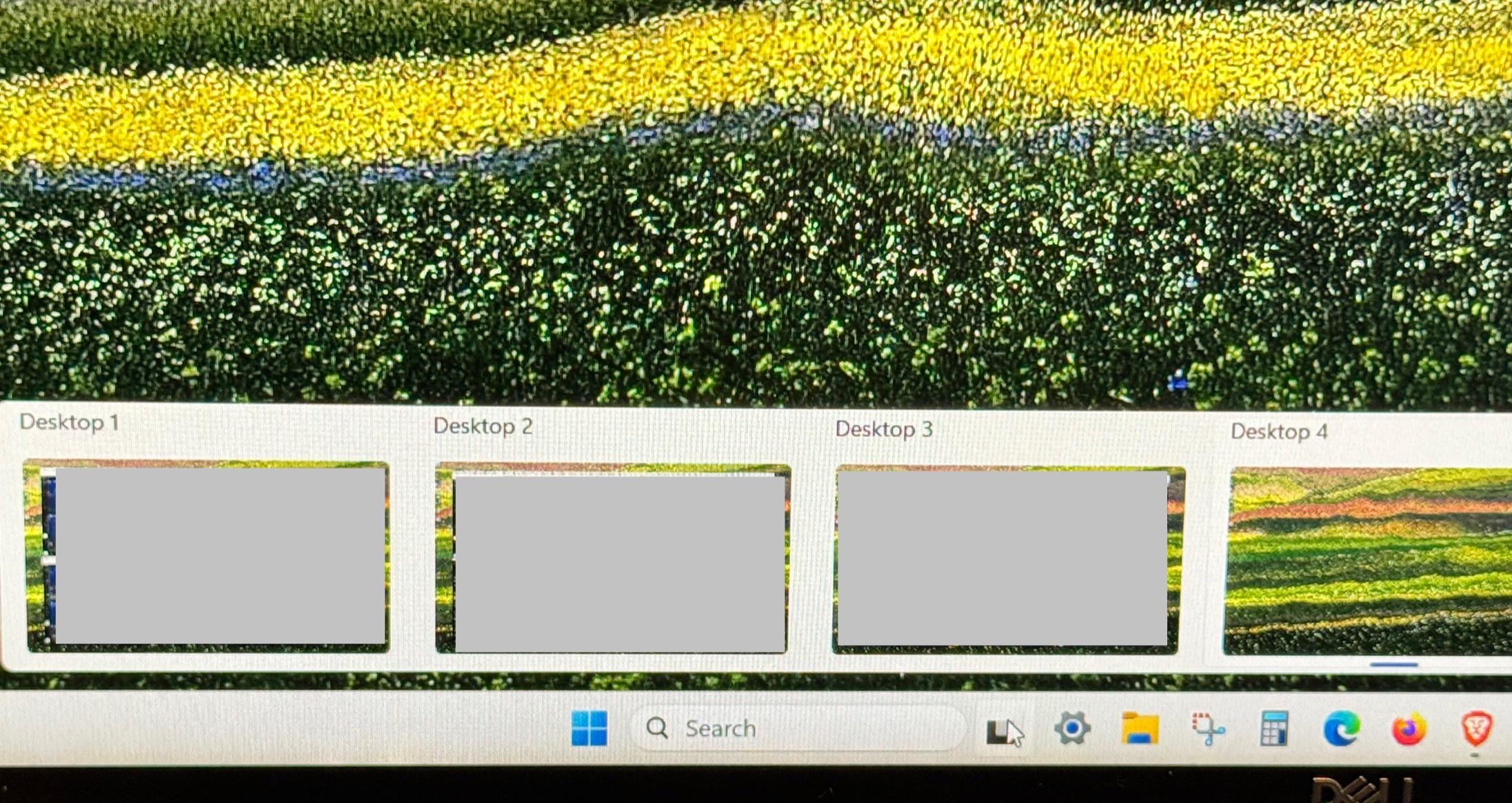This screenshot has width=1512, height=803.
Task: Click the Task View taskbar icon
Action: (x=1000, y=731)
